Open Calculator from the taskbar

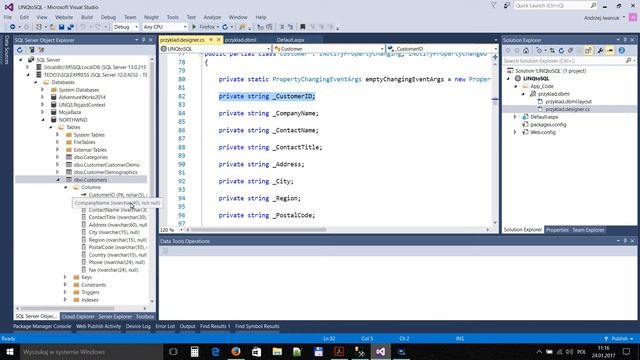point(194,351)
